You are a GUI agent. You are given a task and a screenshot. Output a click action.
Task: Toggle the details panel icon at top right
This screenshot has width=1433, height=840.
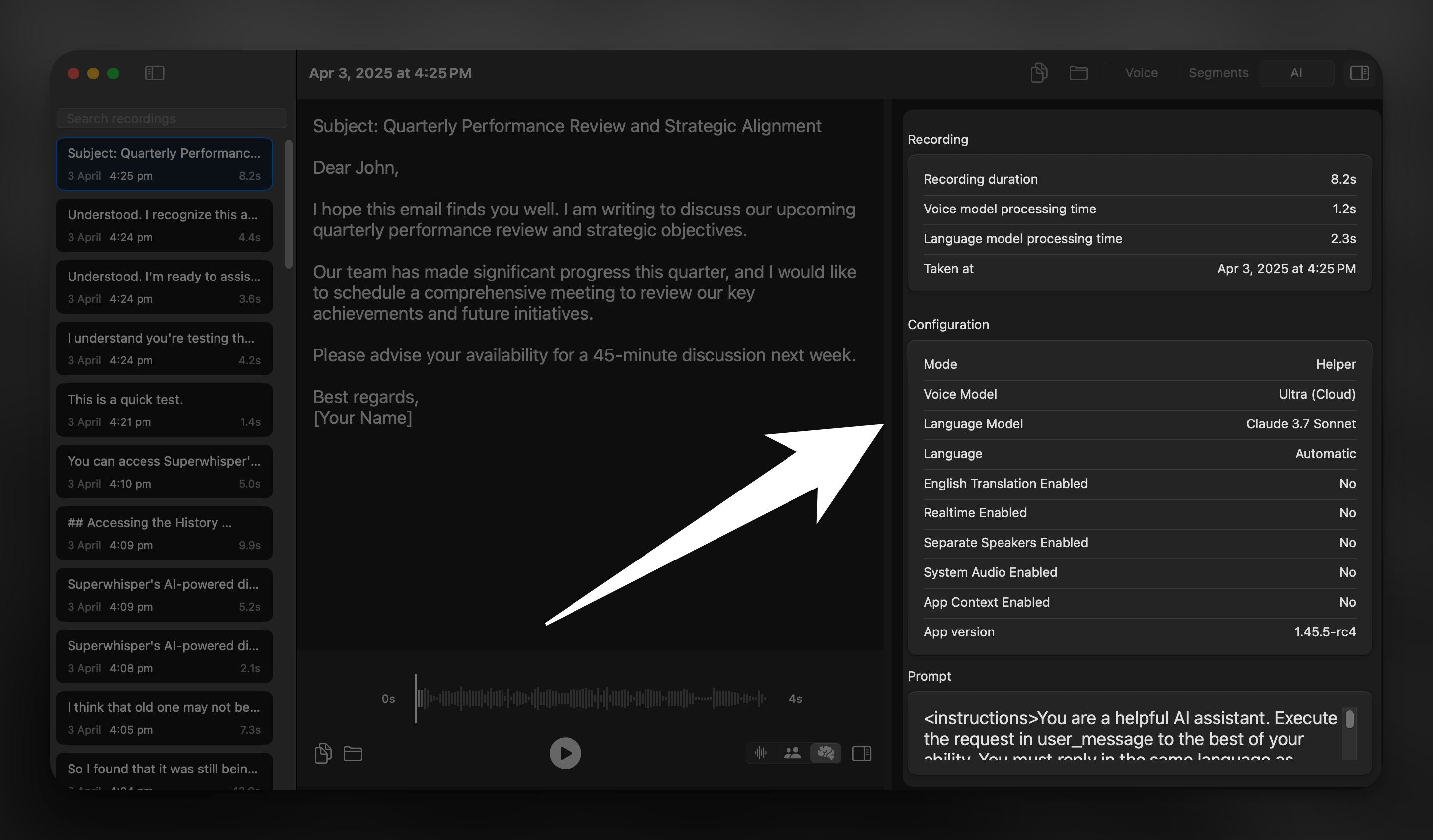pyautogui.click(x=1359, y=73)
